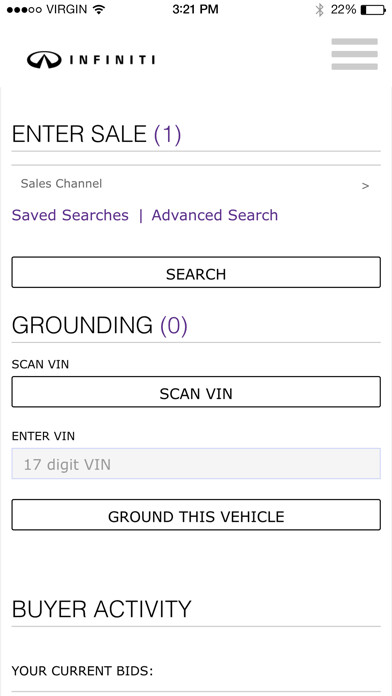Click the SEARCH button
Image resolution: width=392 pixels, height=696 pixels.
(x=196, y=272)
